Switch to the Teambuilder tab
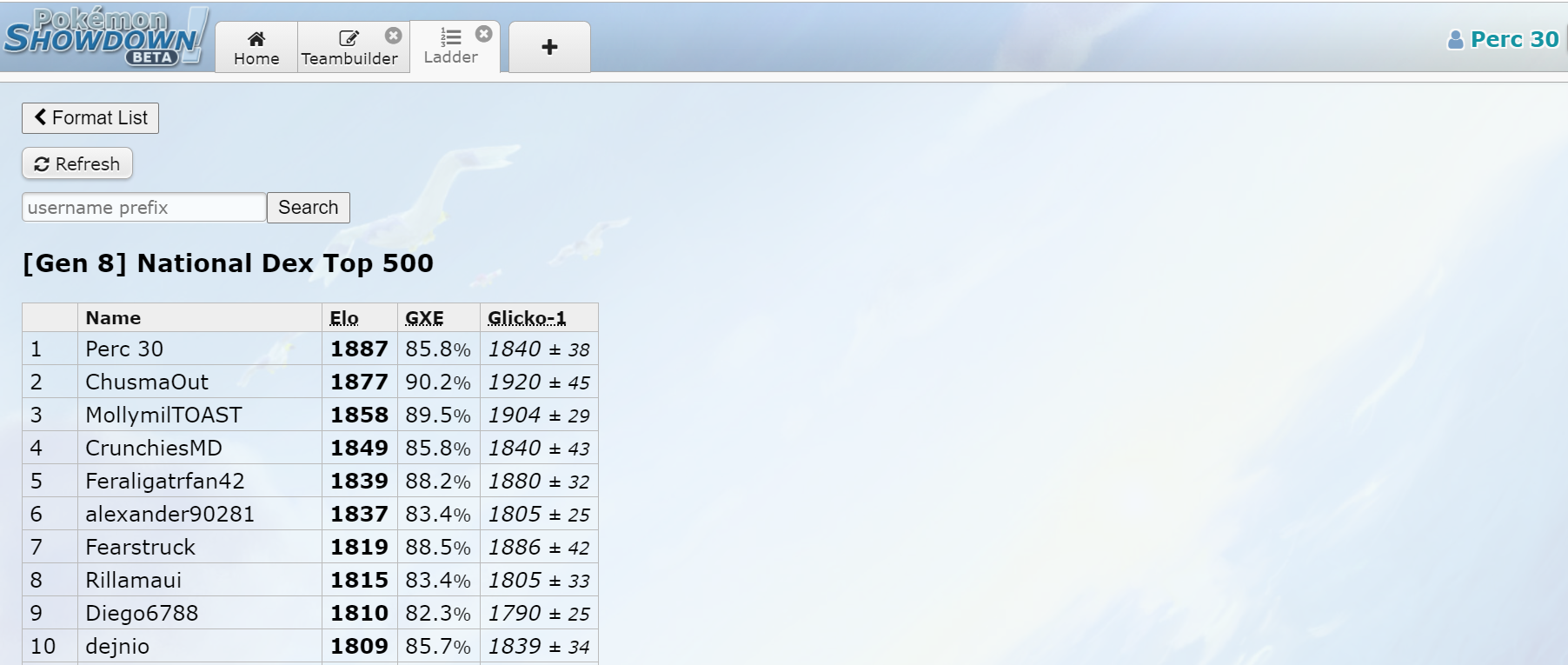1568x665 pixels. coord(349,47)
